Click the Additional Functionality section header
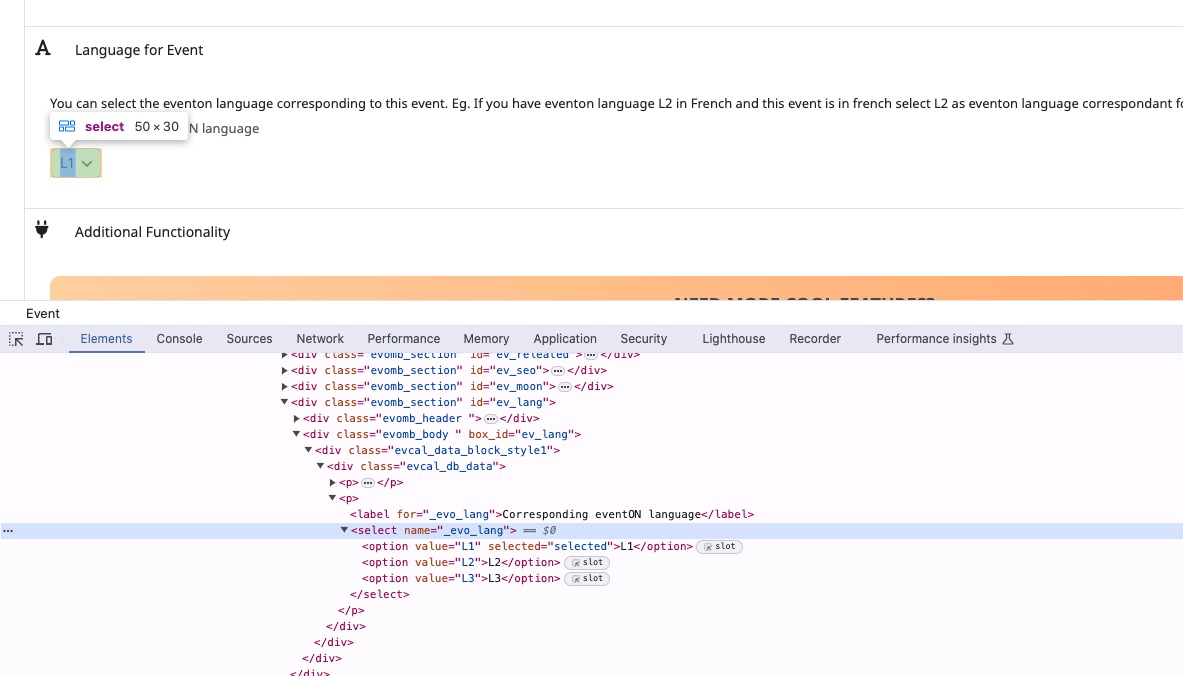The width and height of the screenshot is (1183, 676). (x=152, y=232)
